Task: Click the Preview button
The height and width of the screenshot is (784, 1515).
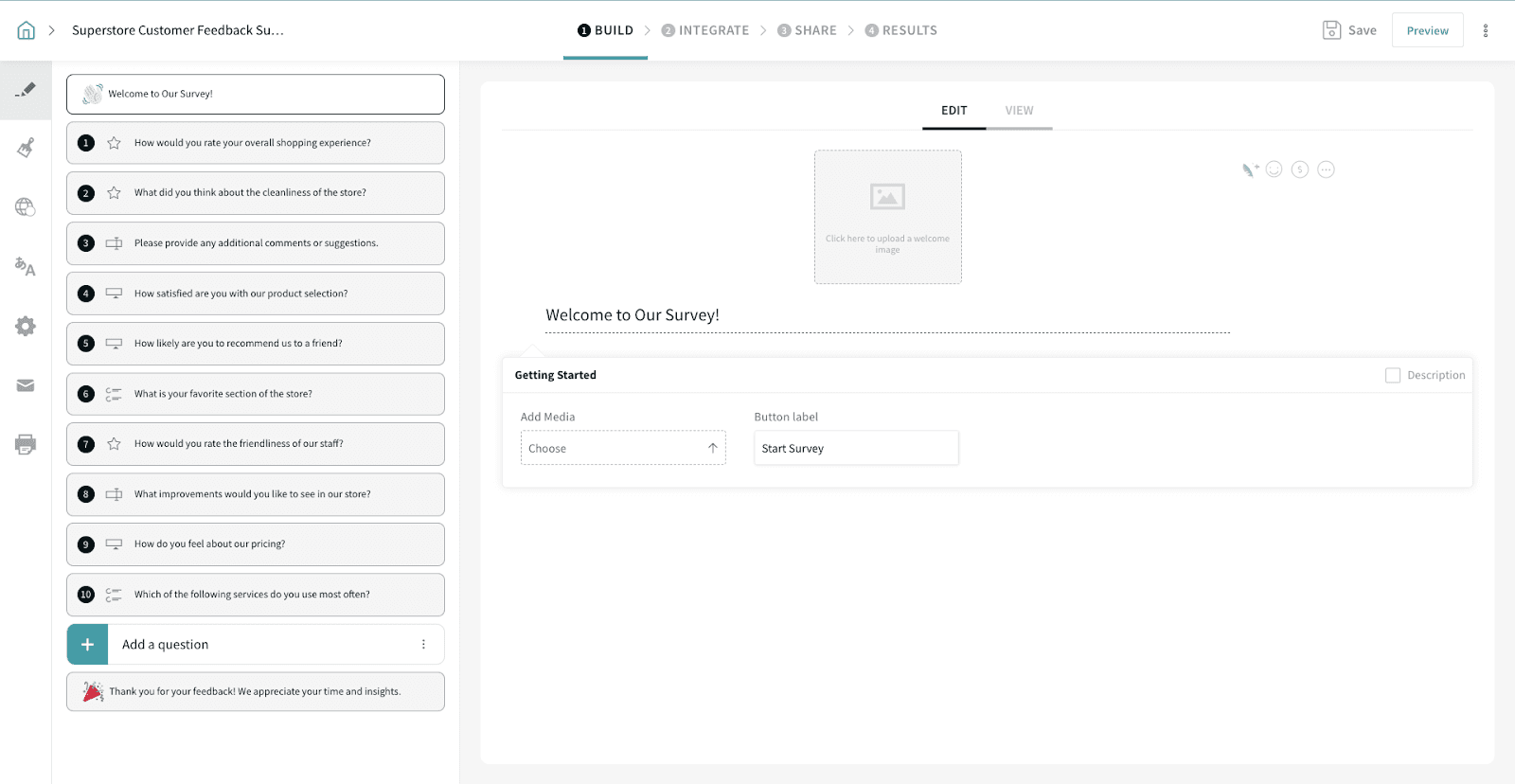Action: tap(1427, 30)
